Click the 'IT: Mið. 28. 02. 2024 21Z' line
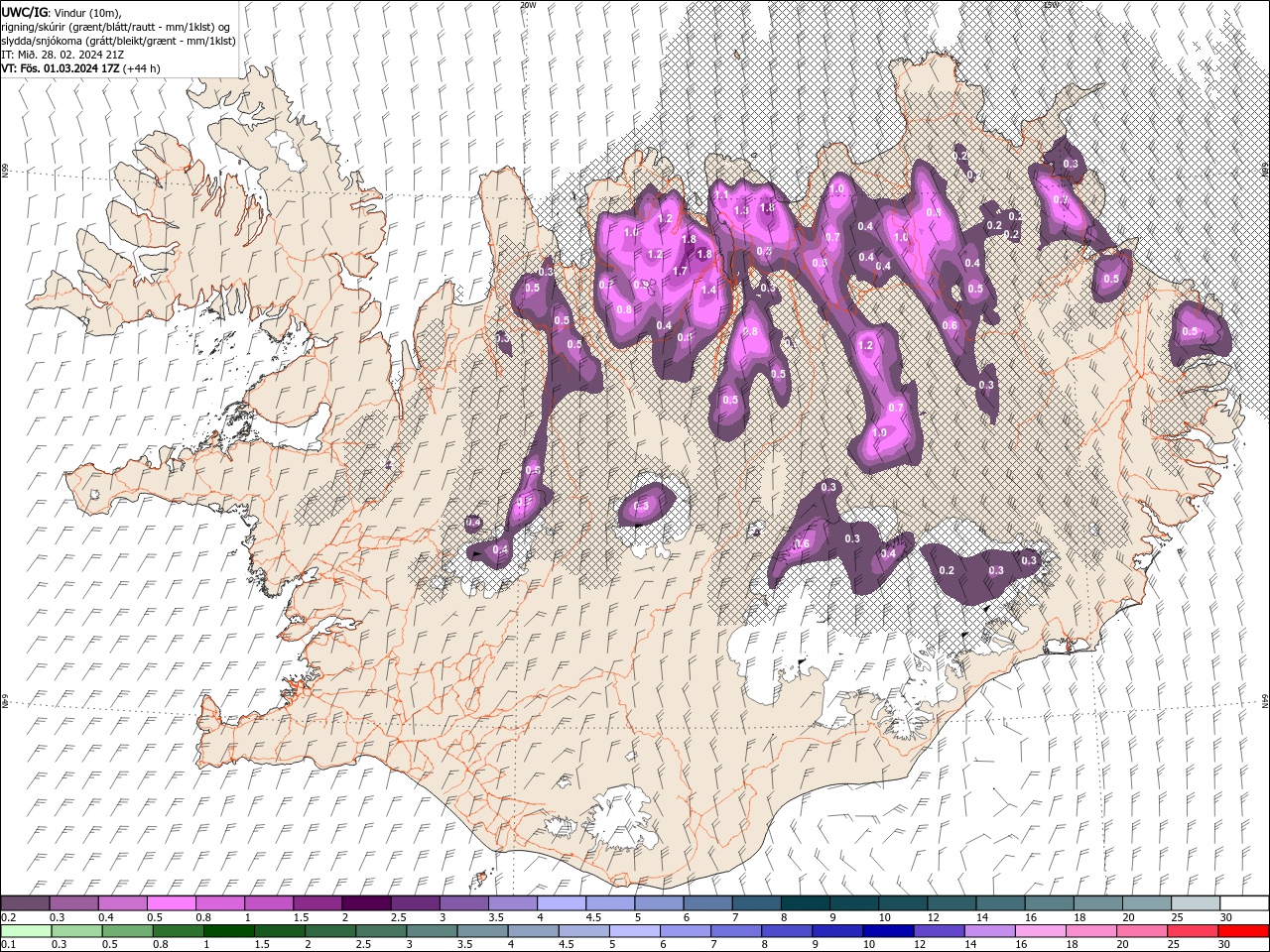This screenshot has height=952, width=1270. (63, 55)
